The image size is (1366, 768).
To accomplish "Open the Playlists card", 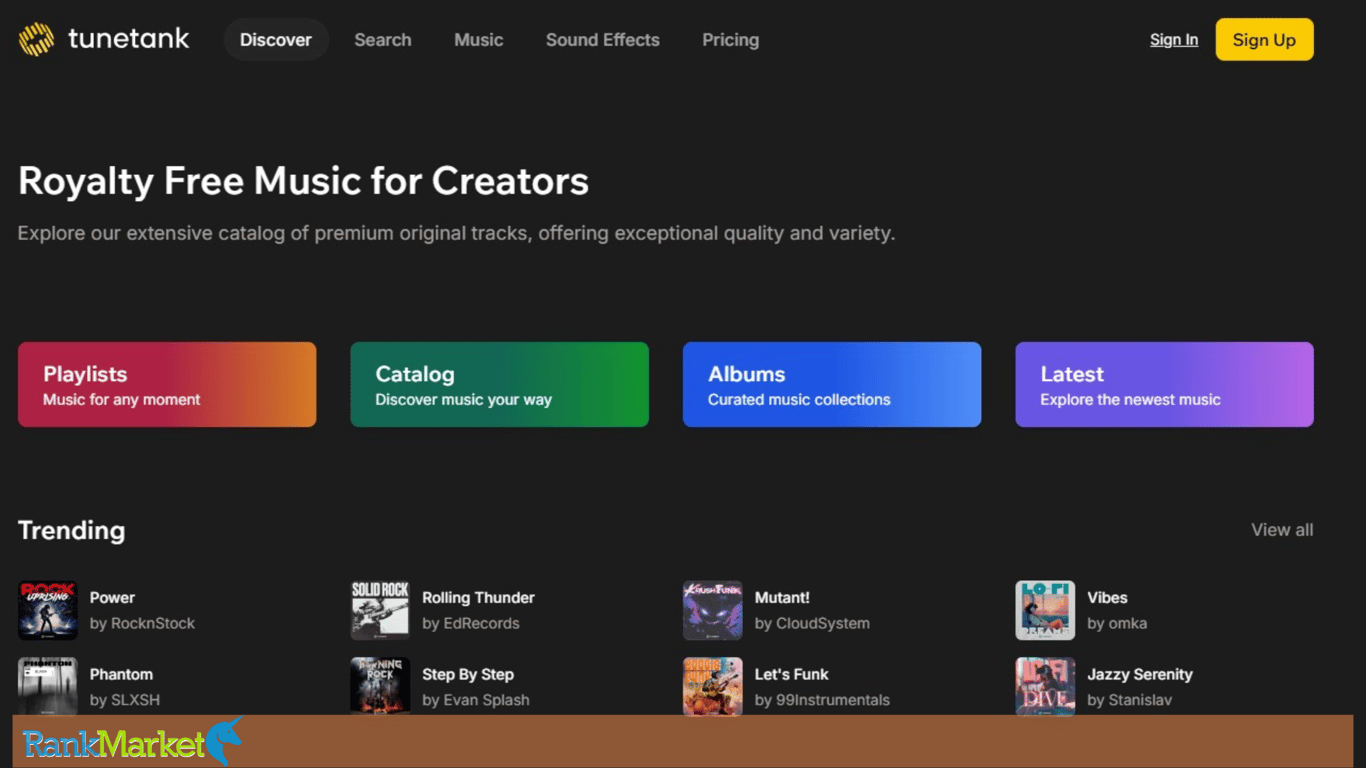I will click(167, 385).
